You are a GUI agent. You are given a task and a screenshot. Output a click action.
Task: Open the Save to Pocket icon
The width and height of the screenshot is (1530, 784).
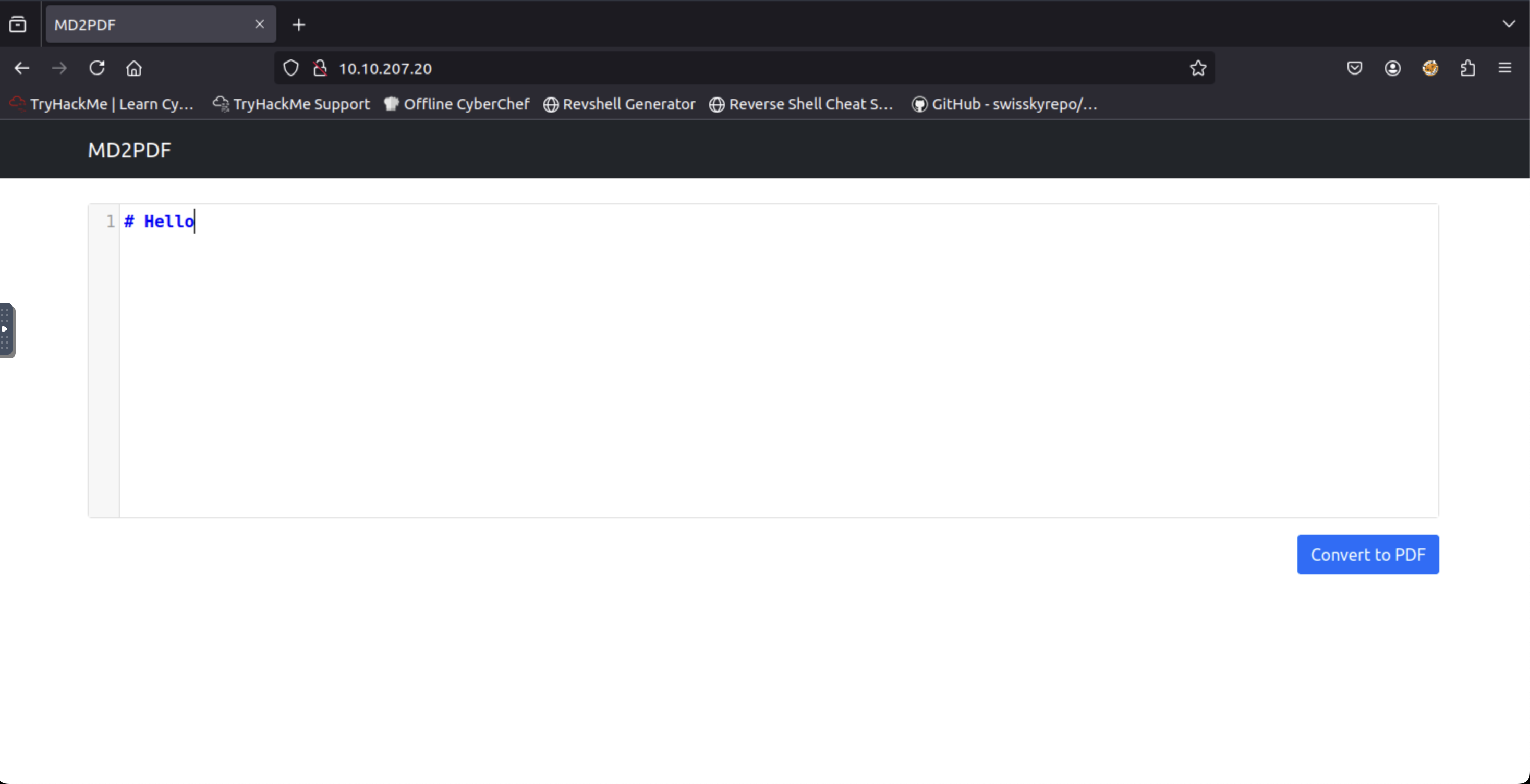(x=1354, y=68)
